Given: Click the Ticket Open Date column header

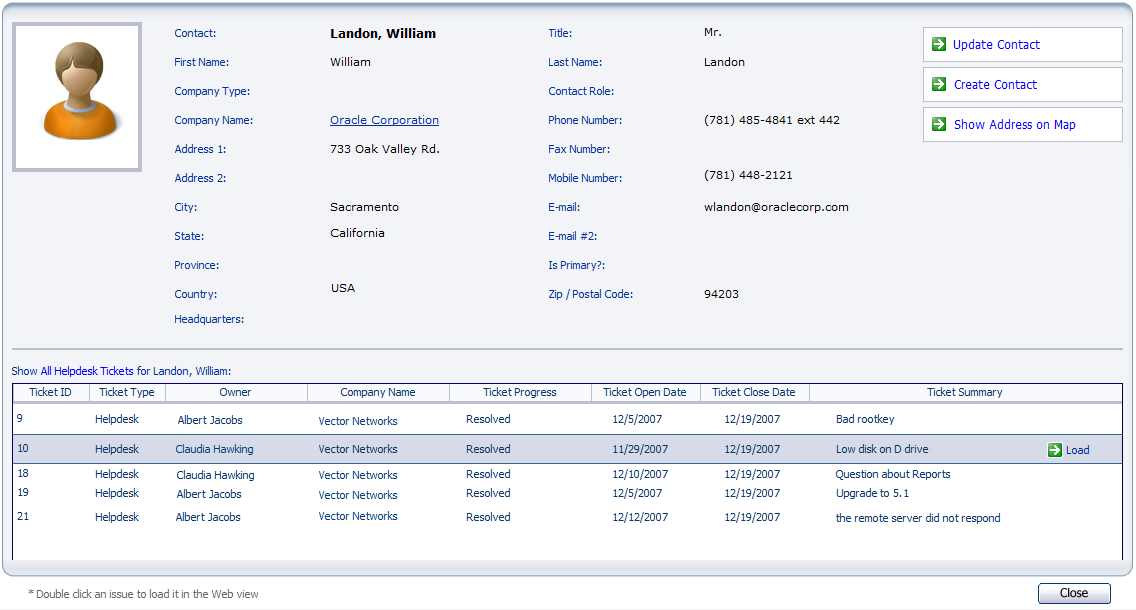Looking at the screenshot, I should pyautogui.click(x=645, y=392).
